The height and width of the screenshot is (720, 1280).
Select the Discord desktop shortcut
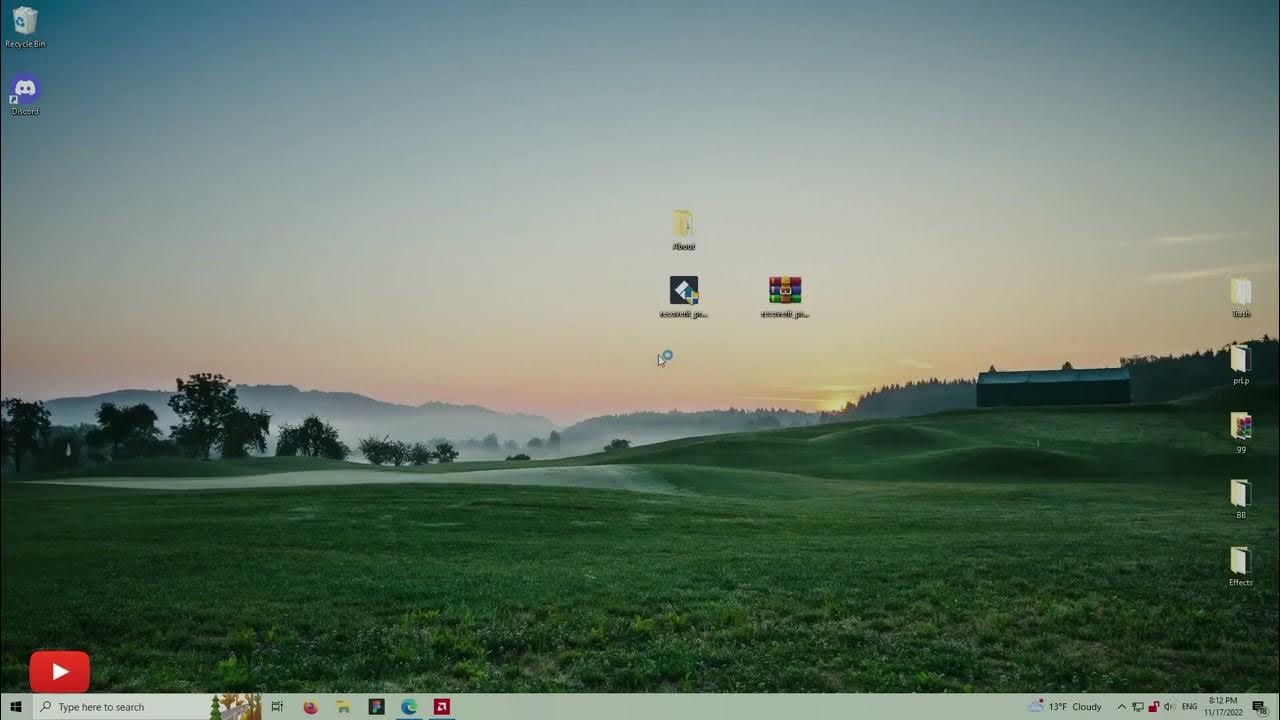[x=25, y=95]
